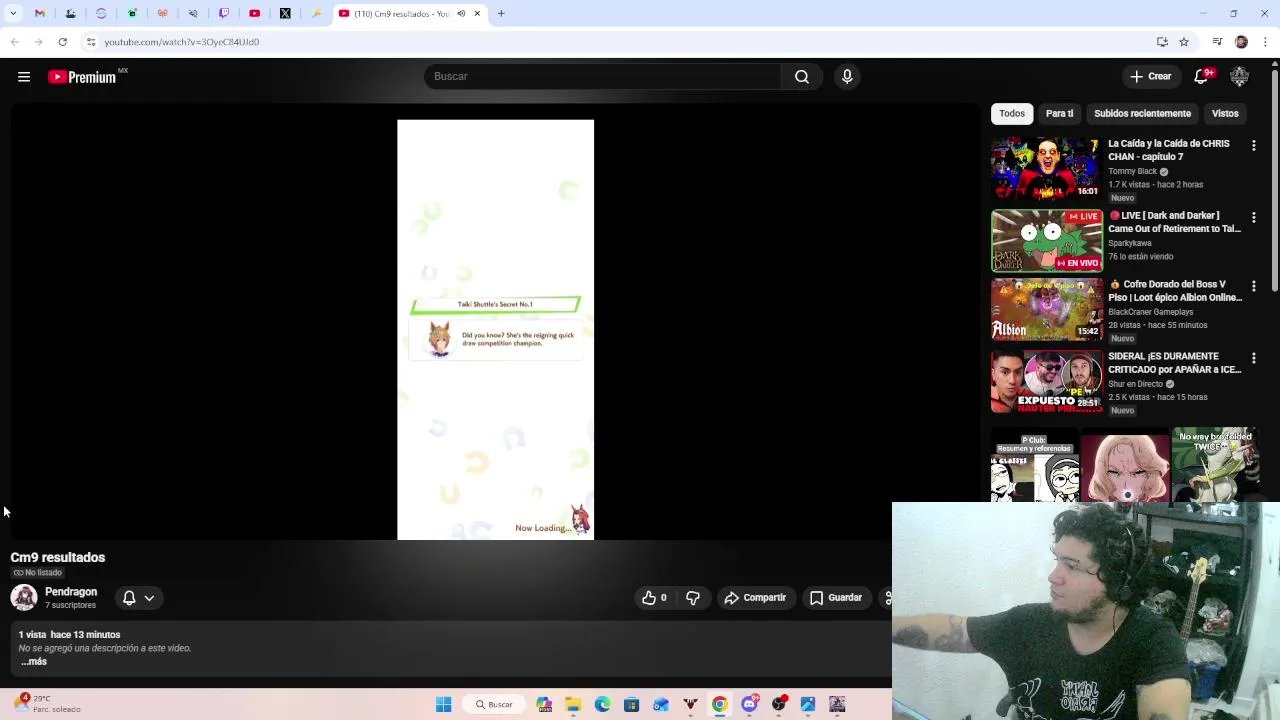
Task: Select the Todos filter chip
Action: pyautogui.click(x=1012, y=114)
